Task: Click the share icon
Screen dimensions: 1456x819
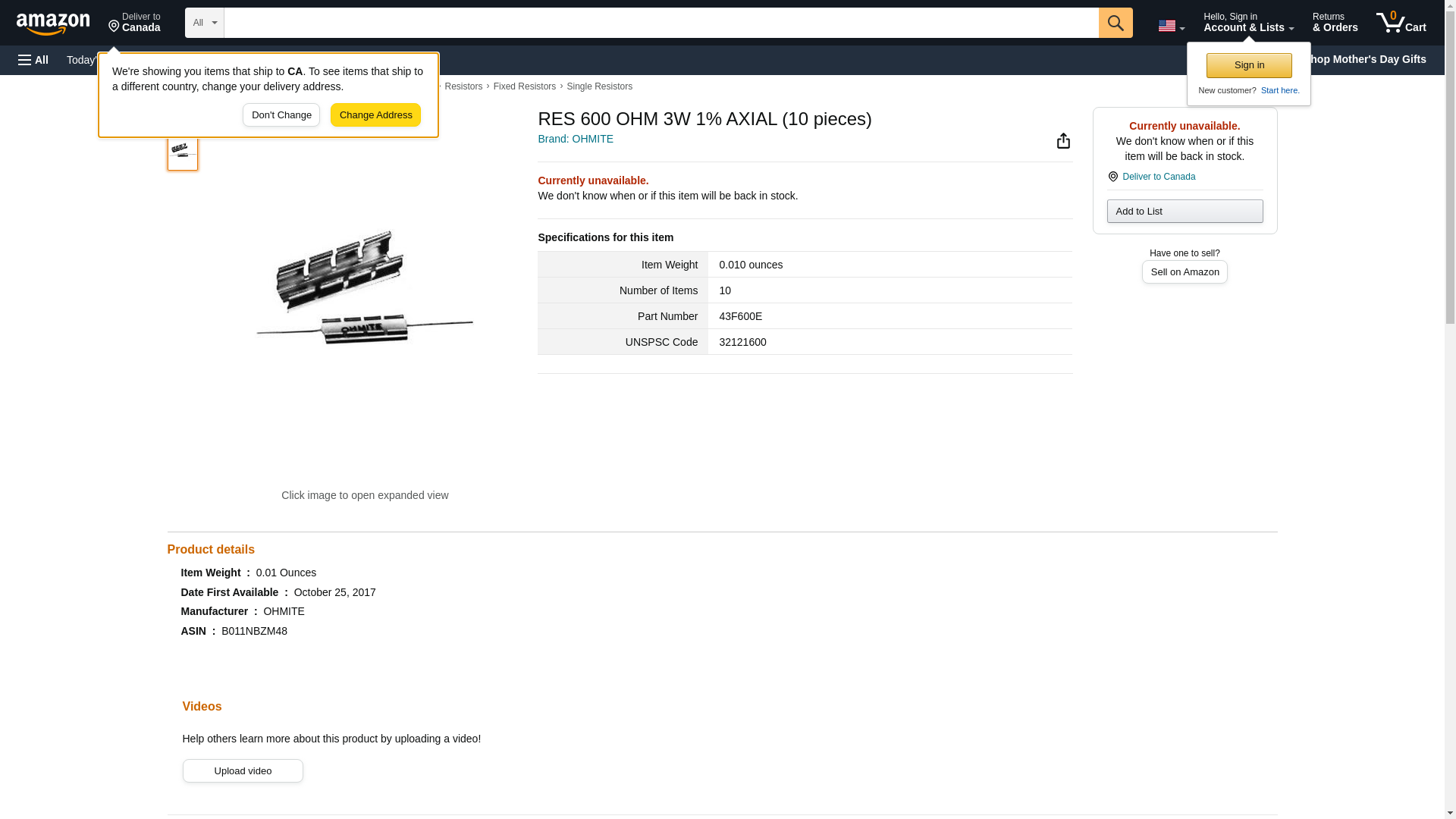Action: pos(1063,141)
